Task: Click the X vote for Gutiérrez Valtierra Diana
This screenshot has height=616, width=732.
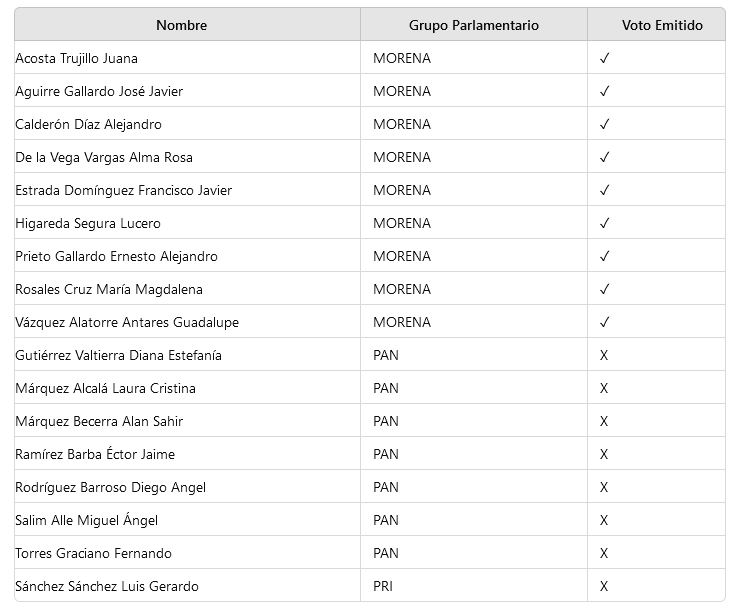Action: pos(604,355)
